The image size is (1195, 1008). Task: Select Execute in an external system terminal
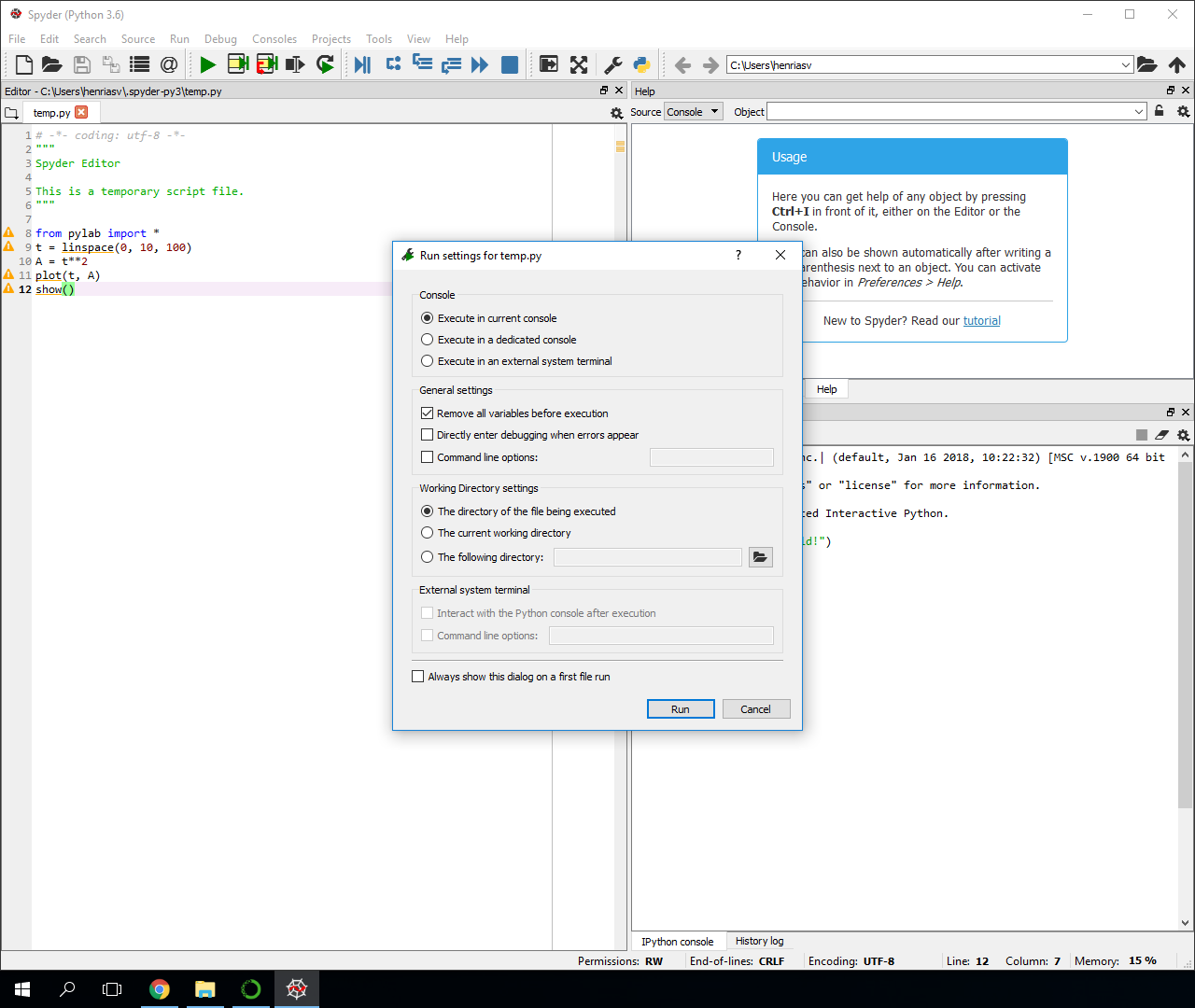point(516,361)
